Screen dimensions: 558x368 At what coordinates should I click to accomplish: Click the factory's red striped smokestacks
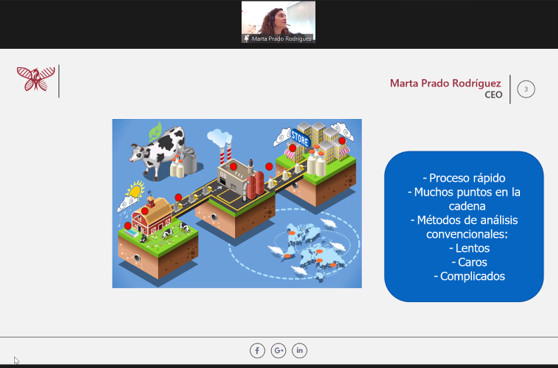[225, 154]
